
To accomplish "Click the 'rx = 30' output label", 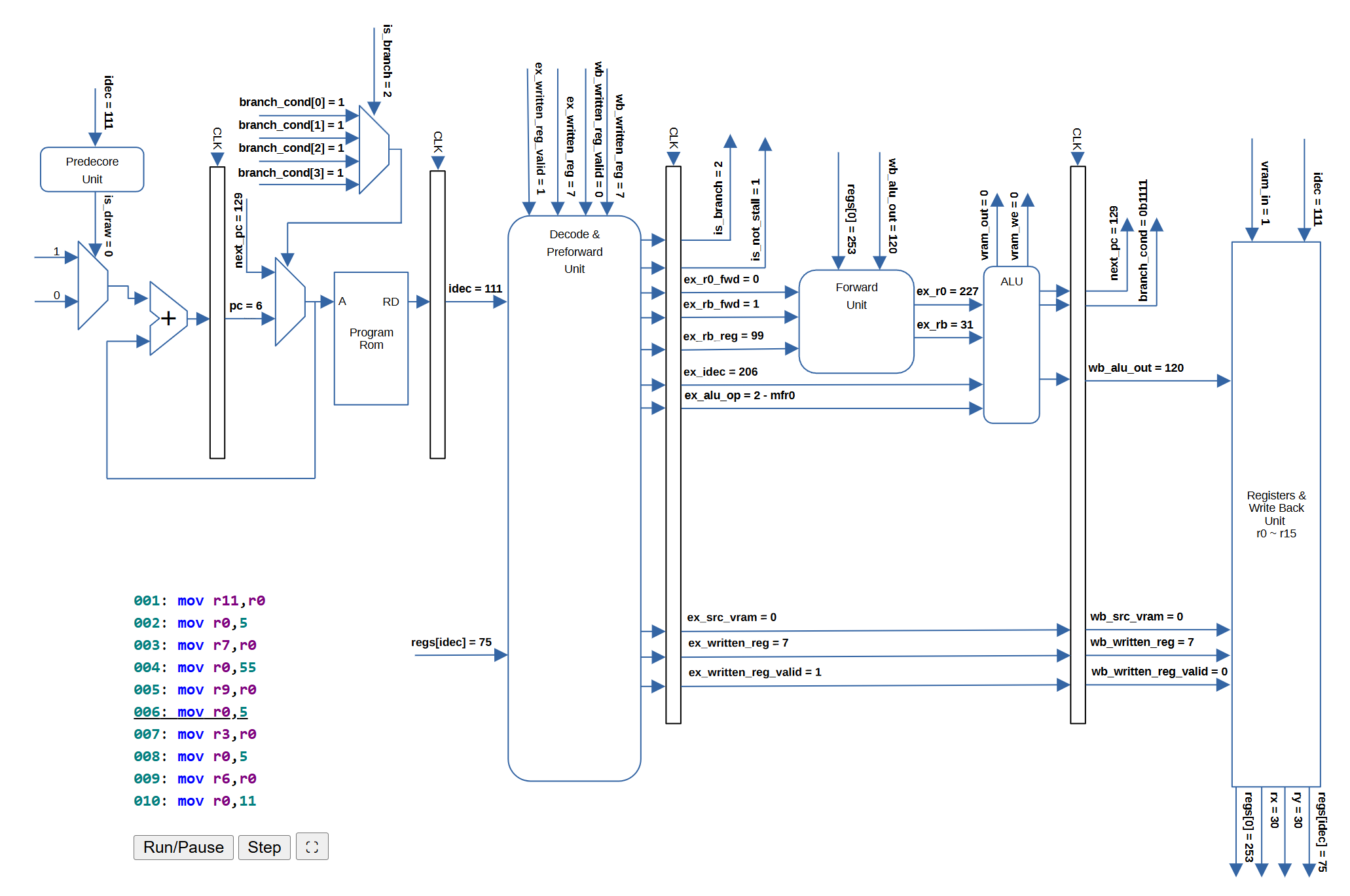I will coord(1274,810).
